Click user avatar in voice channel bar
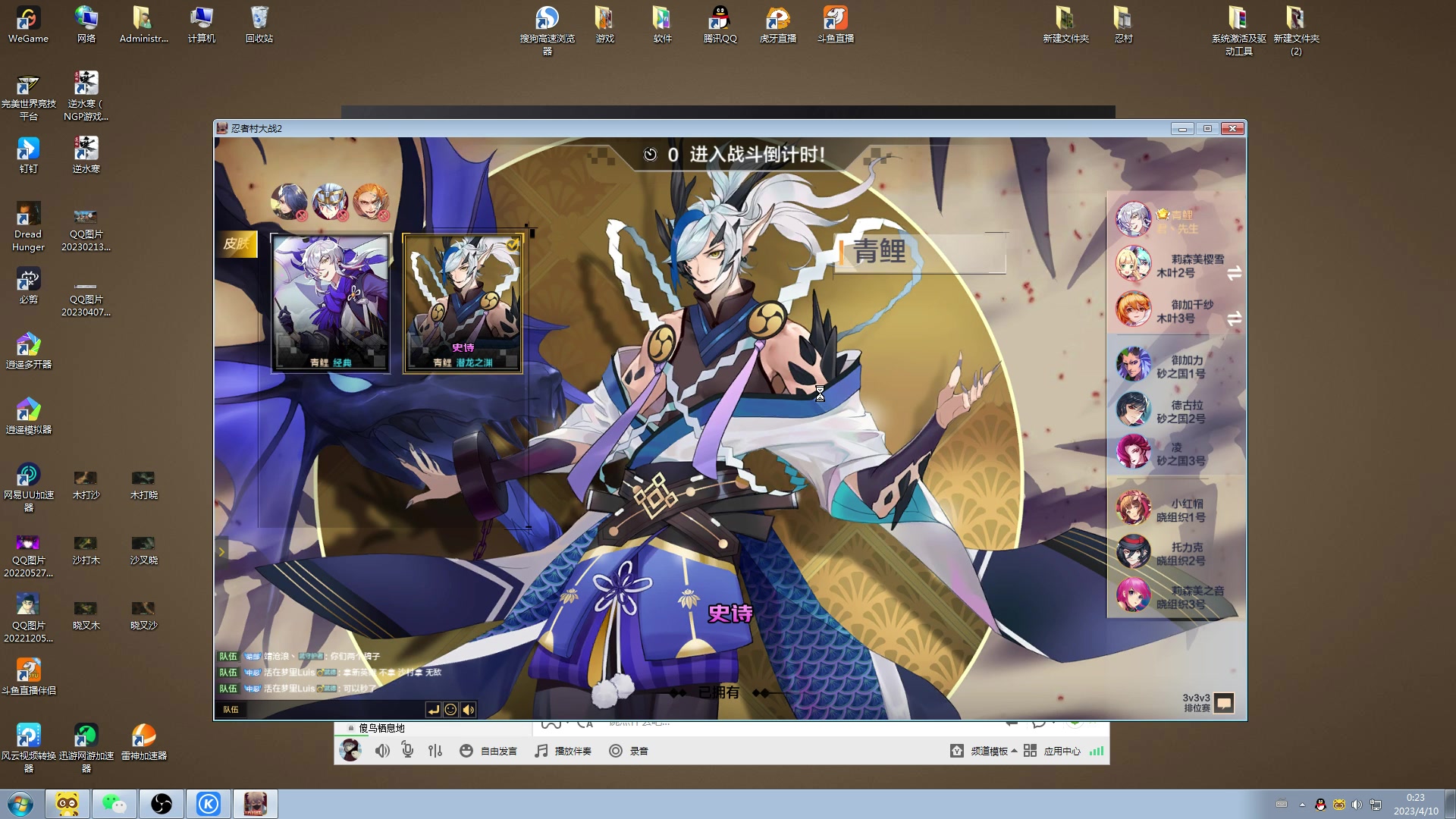Viewport: 1456px width, 819px height. [350, 751]
